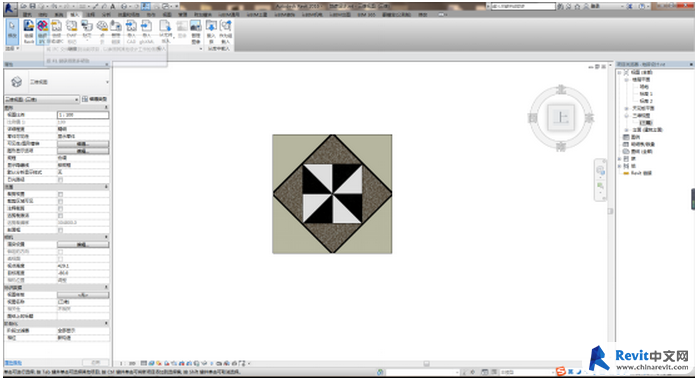Click the Insert from File tool

[165, 32]
